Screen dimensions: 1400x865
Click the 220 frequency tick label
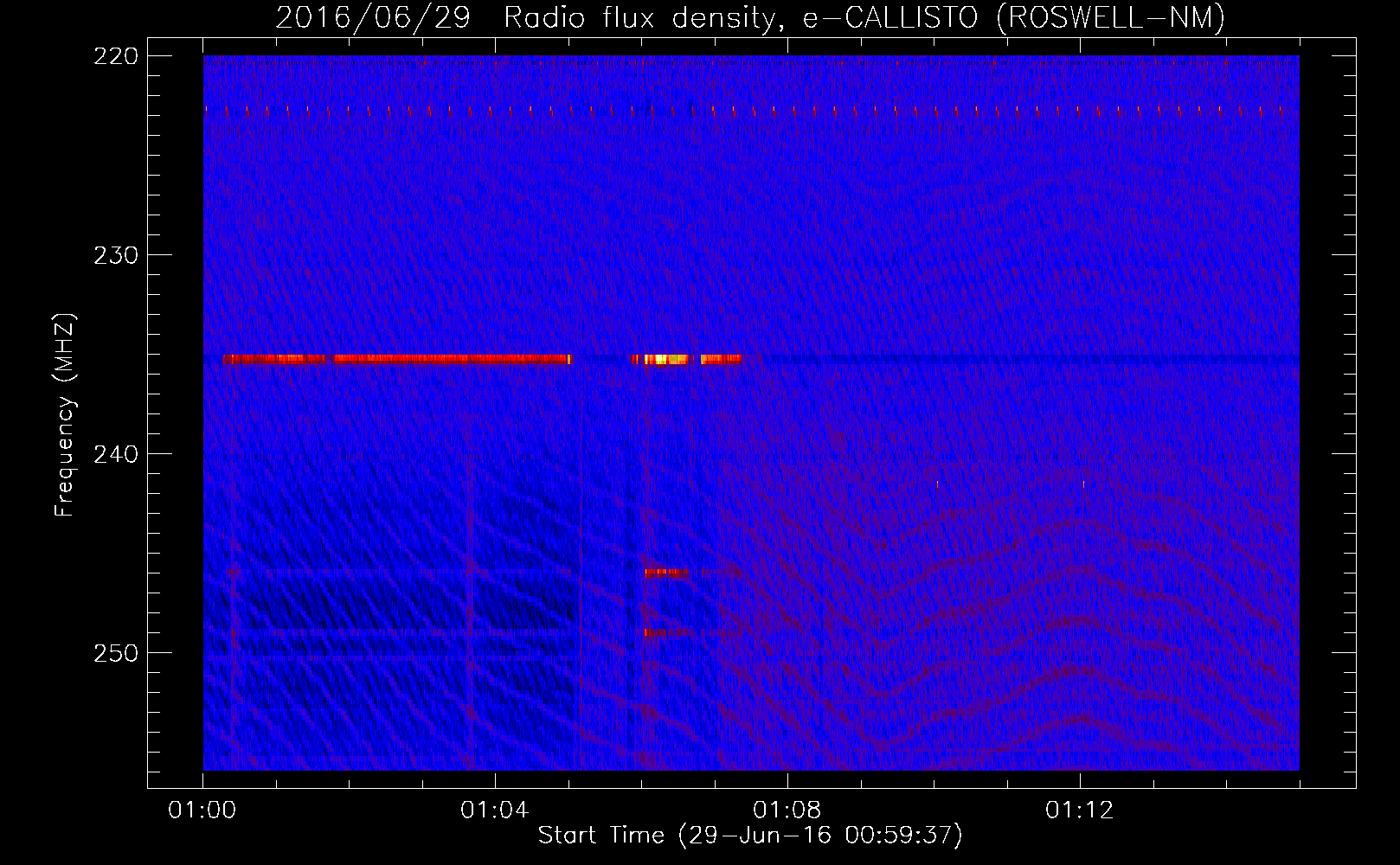115,56
